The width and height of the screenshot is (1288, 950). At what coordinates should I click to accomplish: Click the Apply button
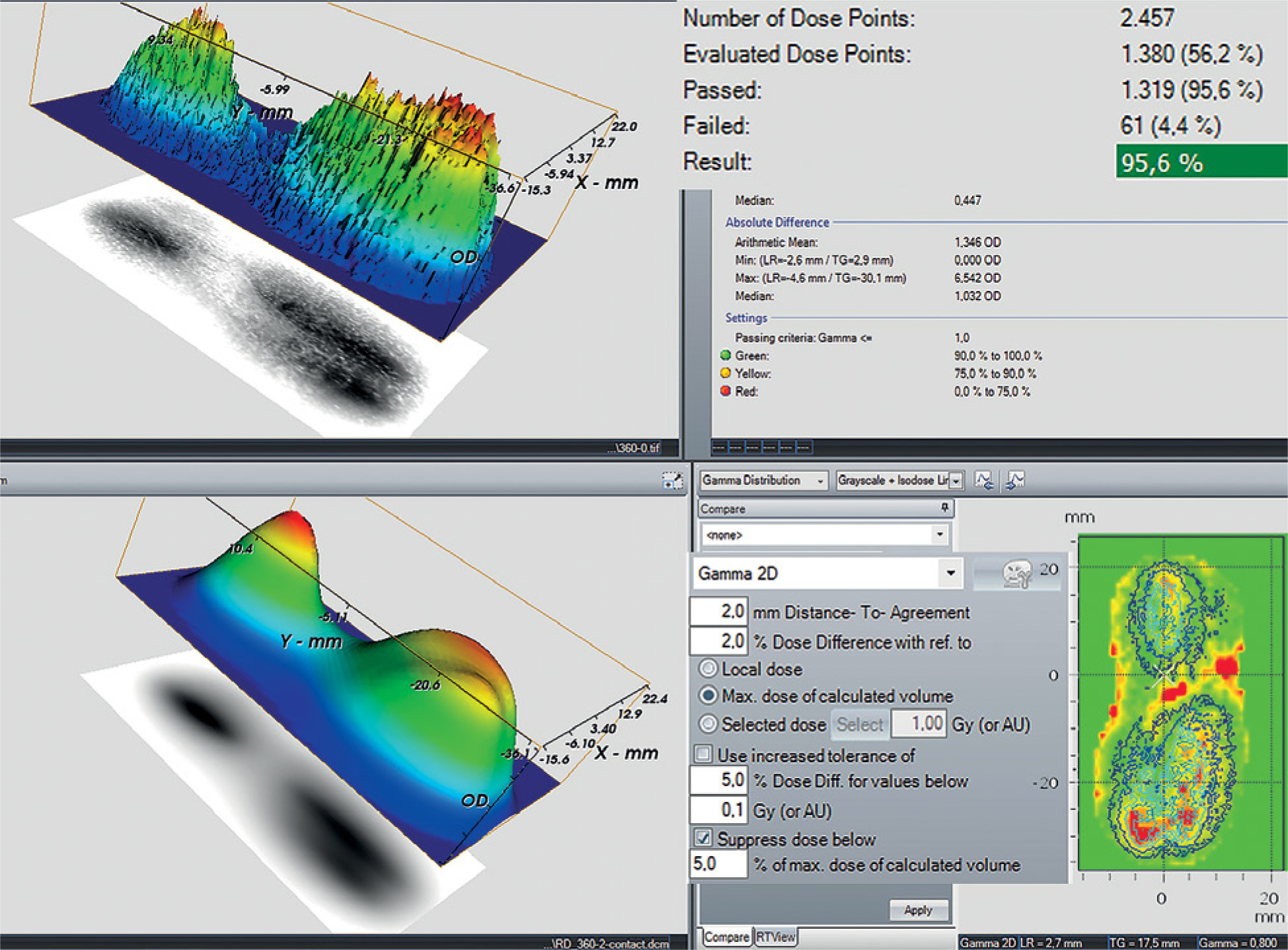click(x=918, y=910)
